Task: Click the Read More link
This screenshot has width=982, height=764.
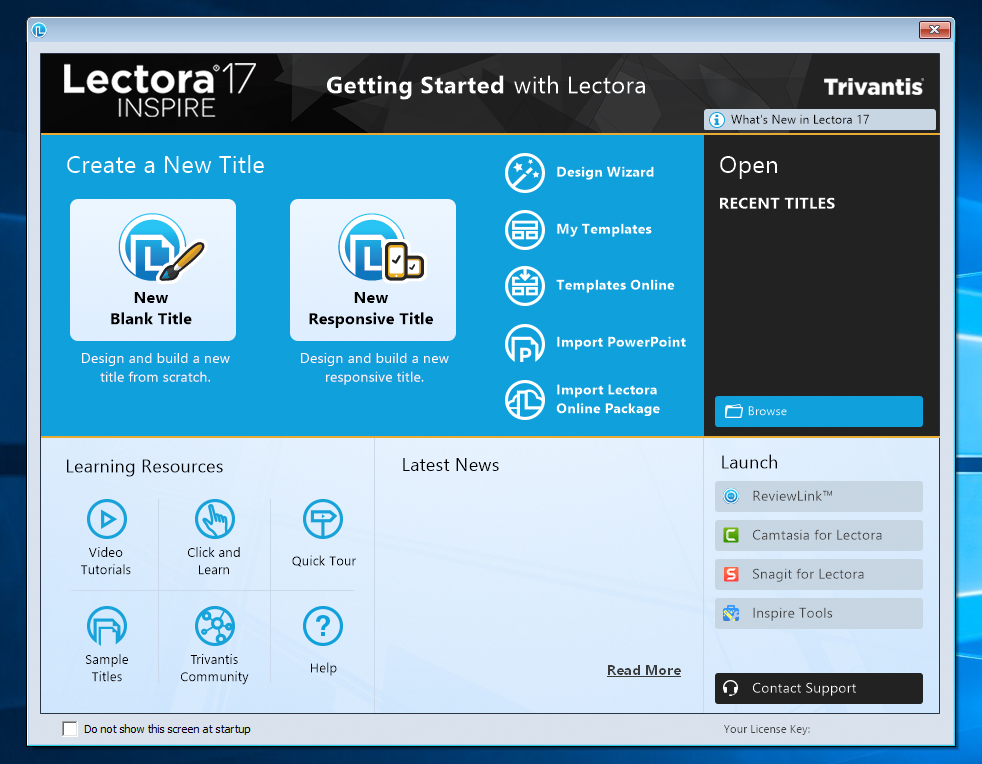Action: [643, 670]
